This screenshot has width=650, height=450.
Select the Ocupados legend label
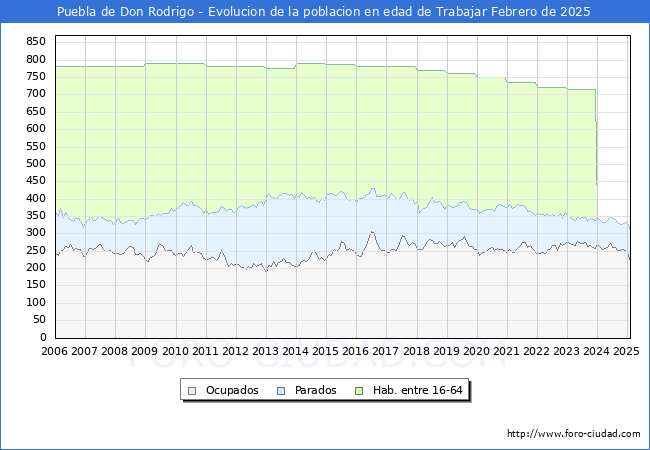(232, 390)
